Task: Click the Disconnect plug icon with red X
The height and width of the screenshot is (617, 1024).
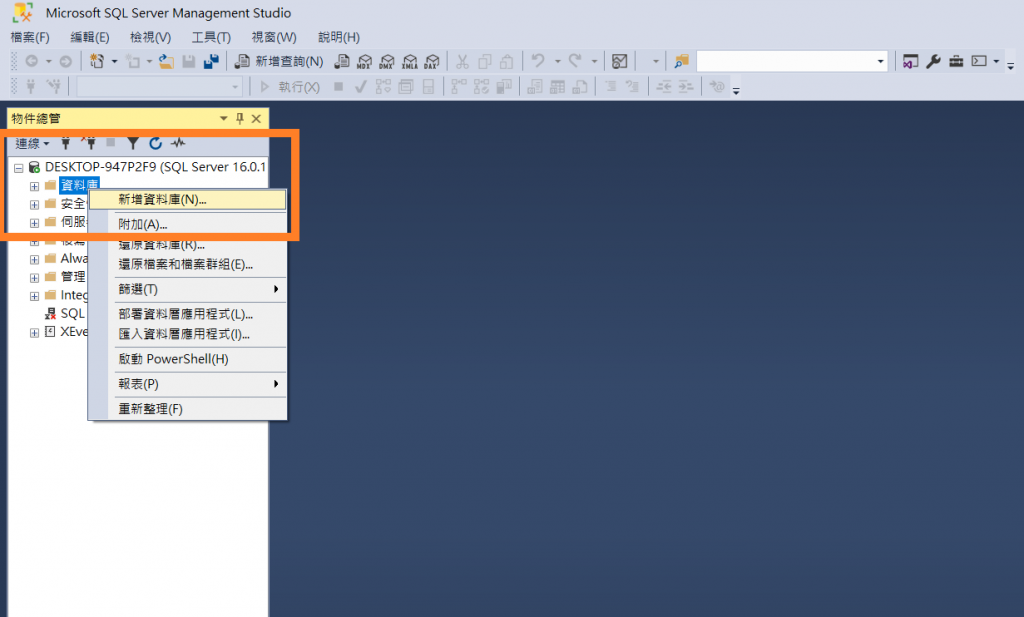Action: tap(89, 143)
